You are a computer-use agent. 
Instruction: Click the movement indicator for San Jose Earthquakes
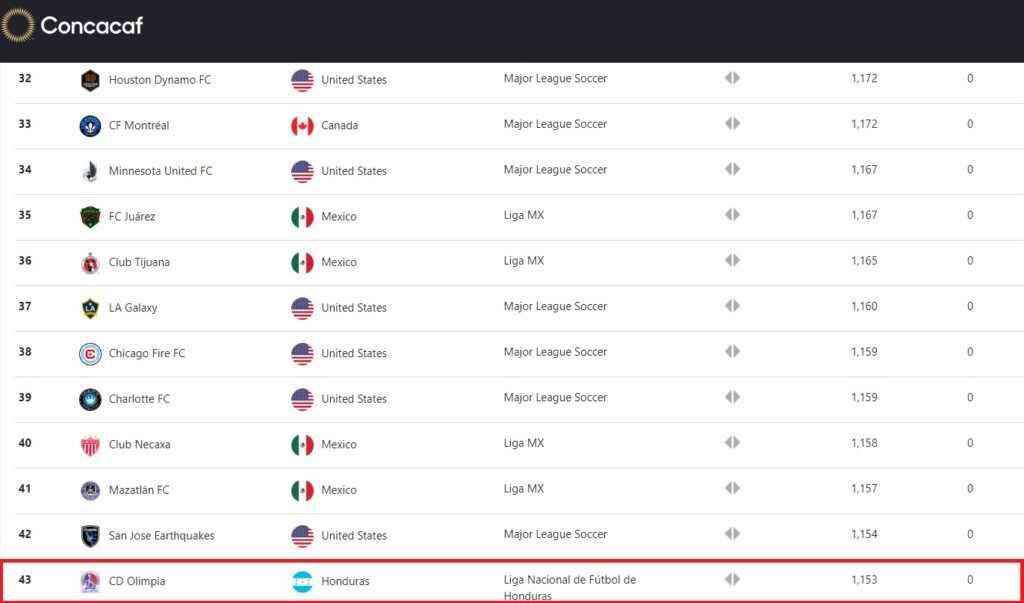click(732, 534)
